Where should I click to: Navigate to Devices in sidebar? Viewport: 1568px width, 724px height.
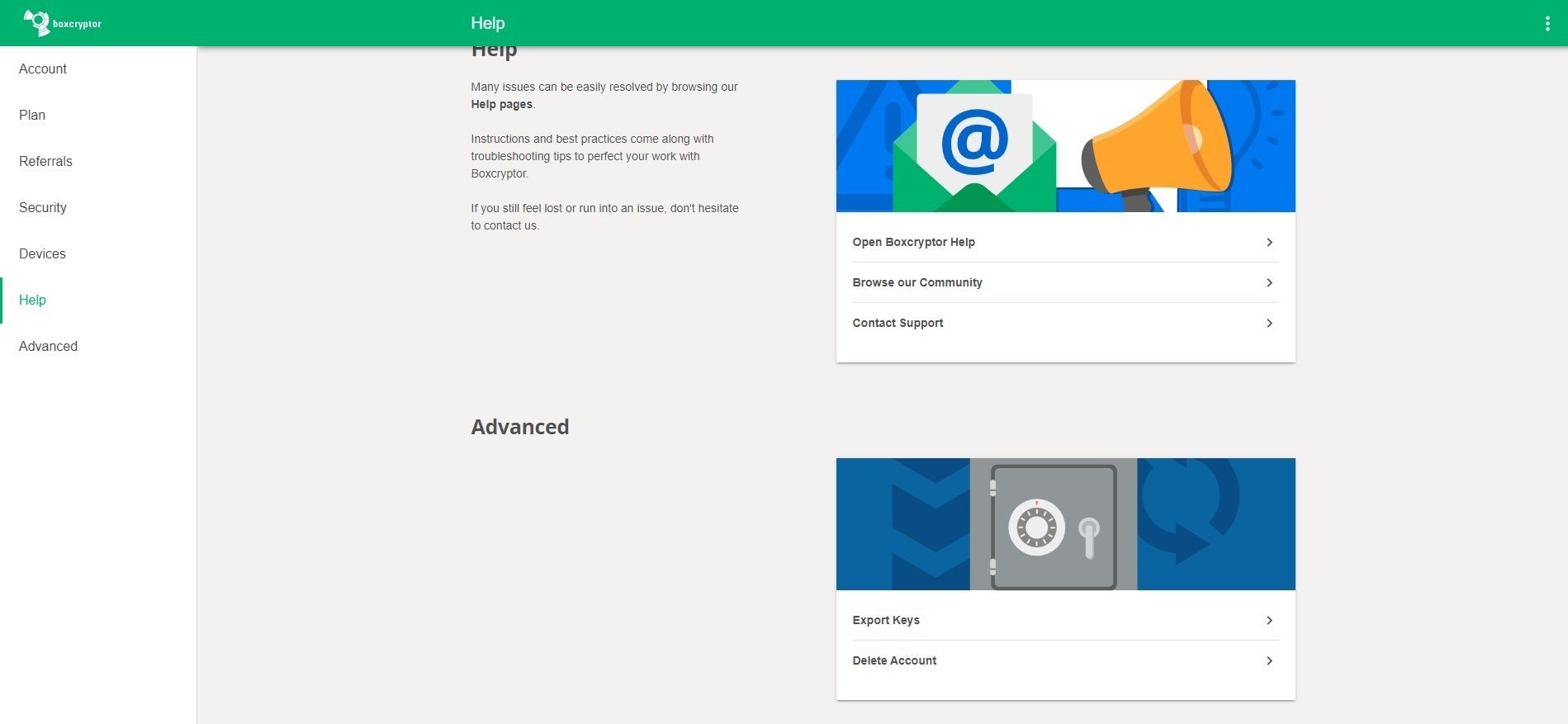[x=98, y=254]
